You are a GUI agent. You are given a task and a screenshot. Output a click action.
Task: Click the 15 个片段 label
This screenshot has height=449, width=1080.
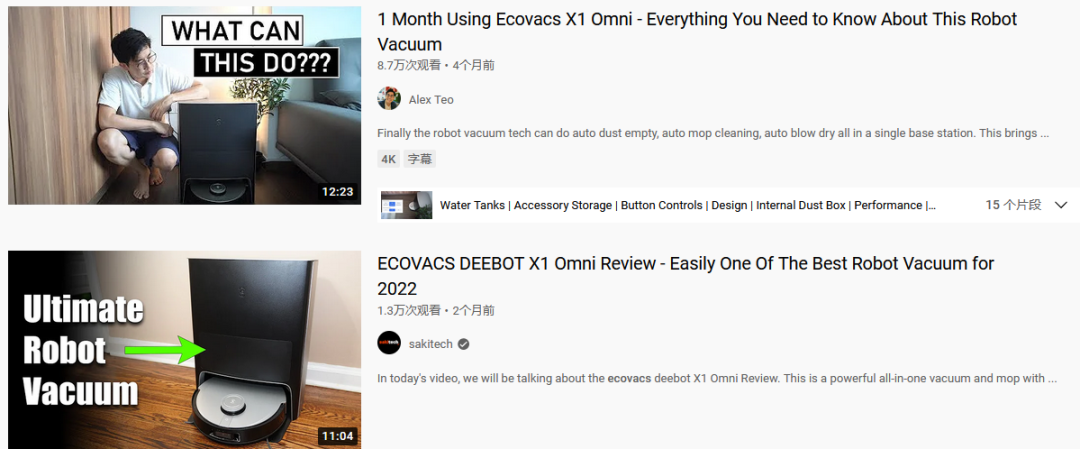(x=1013, y=205)
